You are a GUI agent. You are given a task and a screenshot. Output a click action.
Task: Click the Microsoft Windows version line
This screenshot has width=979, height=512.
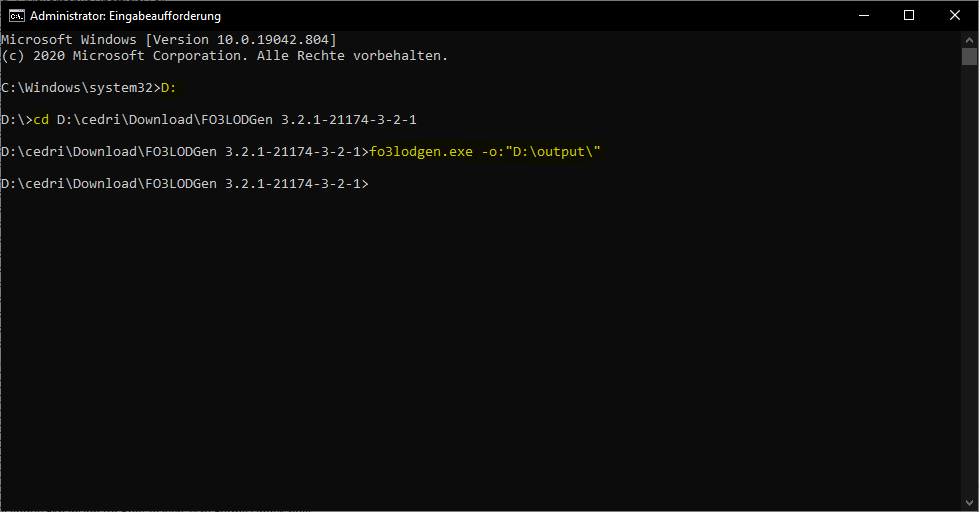(x=168, y=39)
